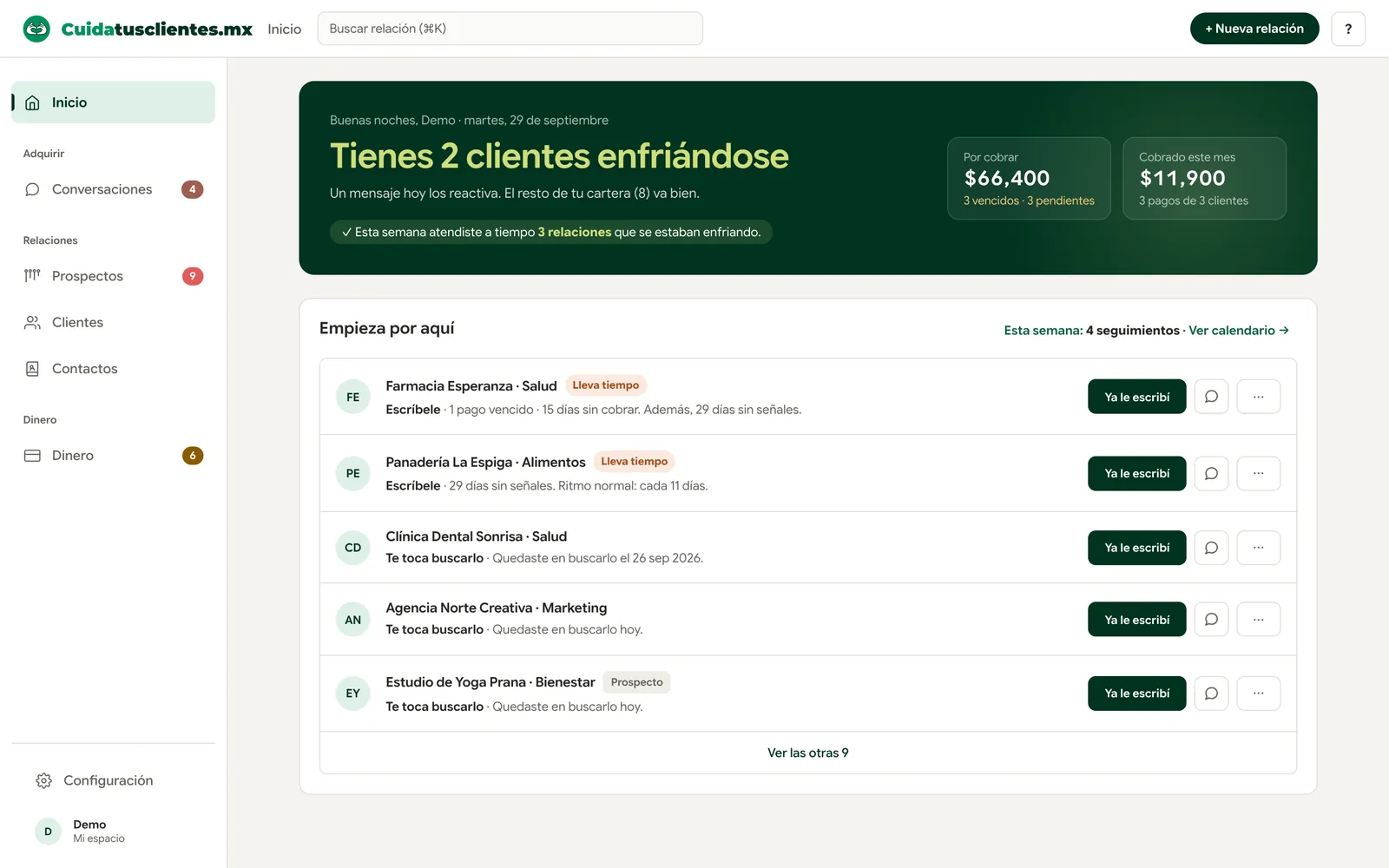1389x868 pixels.
Task: Click the Inicio link in top bar
Action: point(285,29)
